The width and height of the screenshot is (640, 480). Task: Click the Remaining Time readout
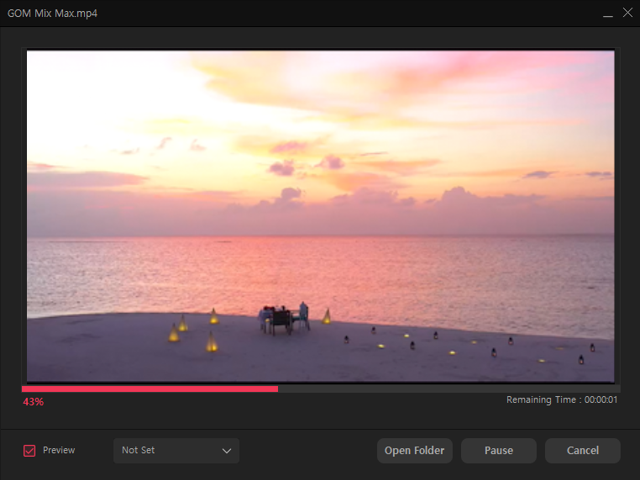click(561, 400)
